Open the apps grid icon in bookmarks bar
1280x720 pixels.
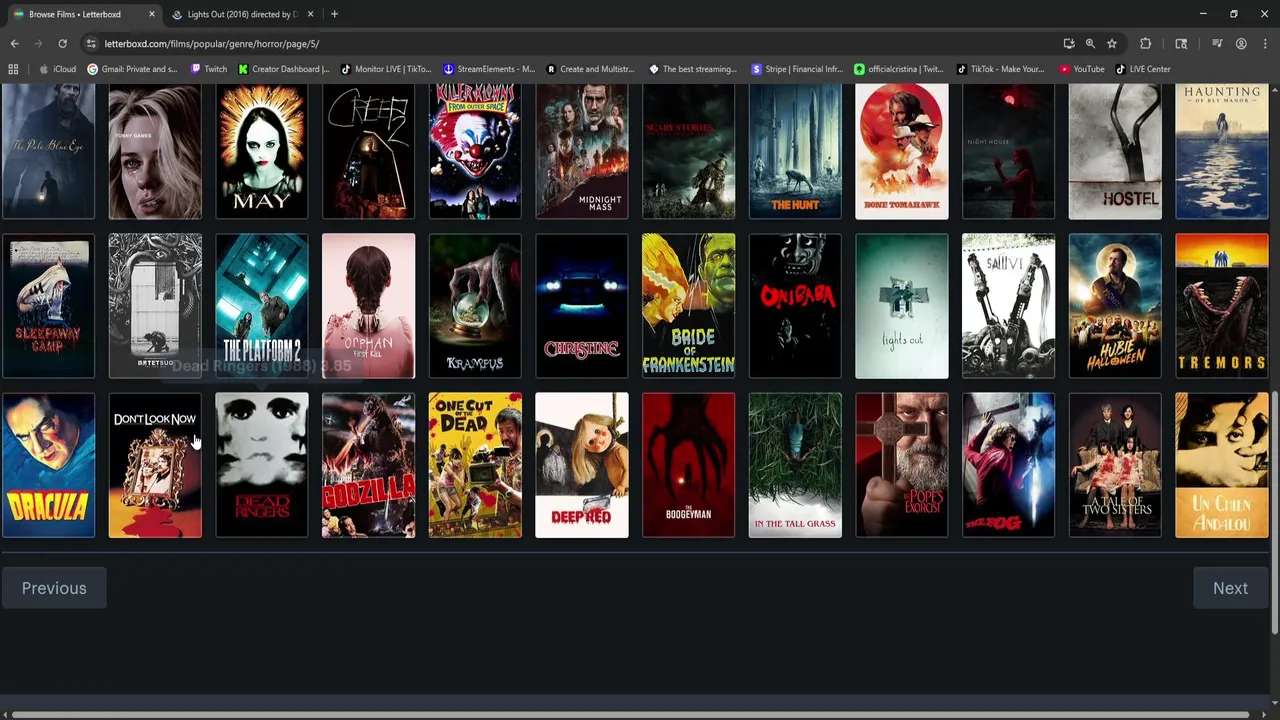tap(13, 69)
